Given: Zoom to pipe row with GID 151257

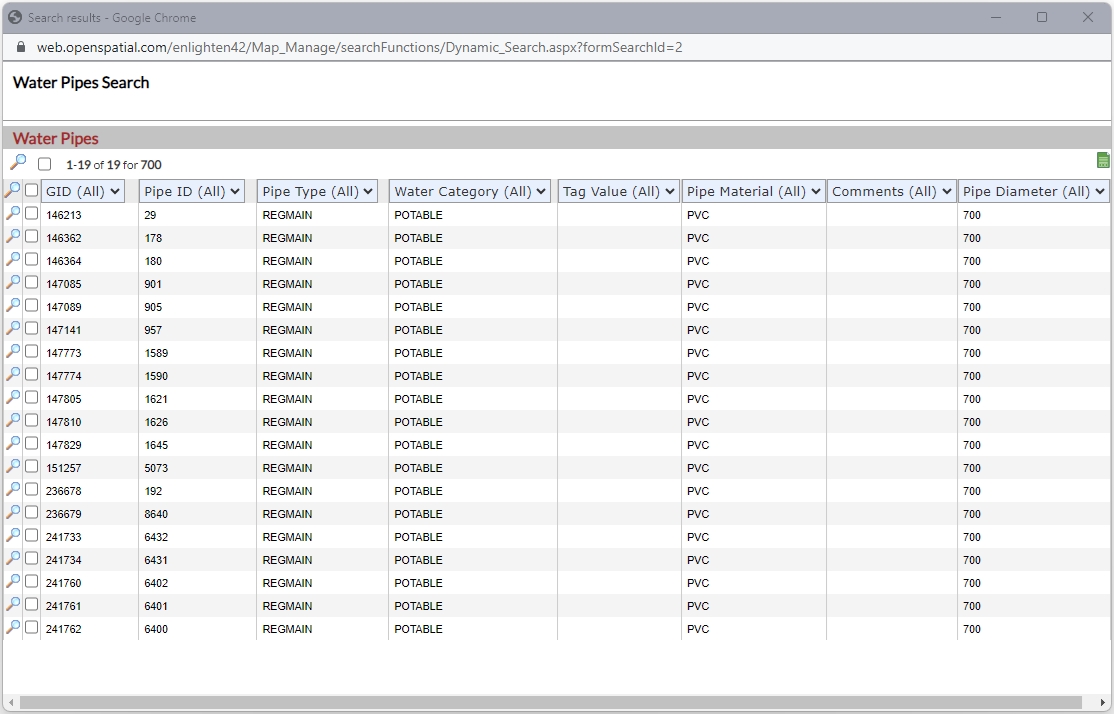Looking at the screenshot, I should (x=13, y=466).
